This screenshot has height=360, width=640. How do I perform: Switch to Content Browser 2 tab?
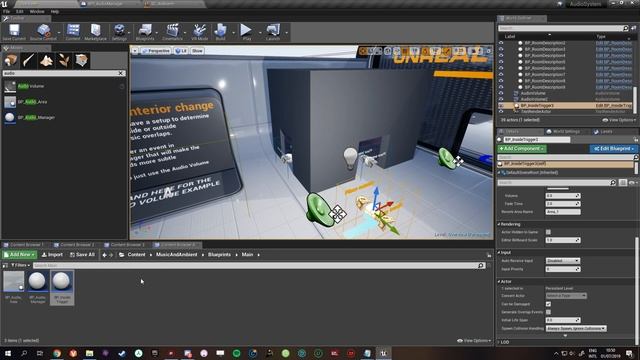click(75, 245)
